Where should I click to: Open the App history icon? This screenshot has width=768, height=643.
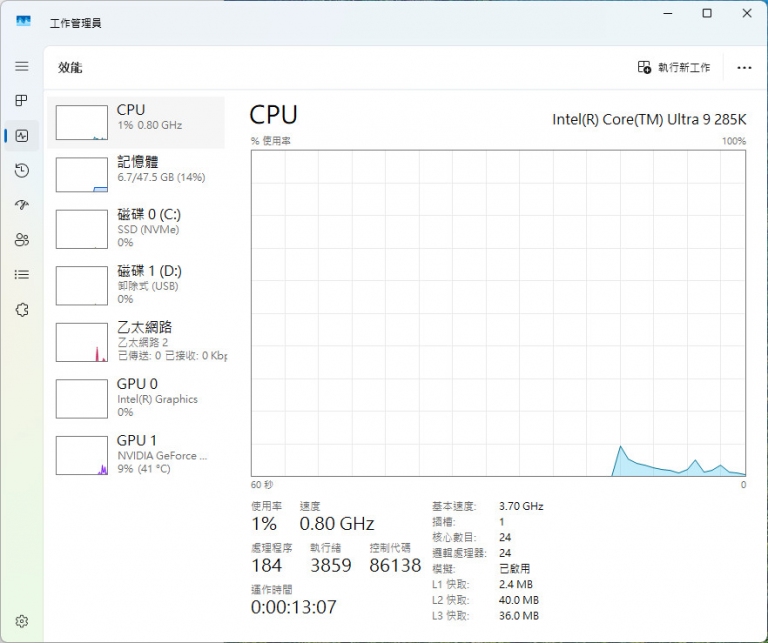pyautogui.click(x=22, y=170)
